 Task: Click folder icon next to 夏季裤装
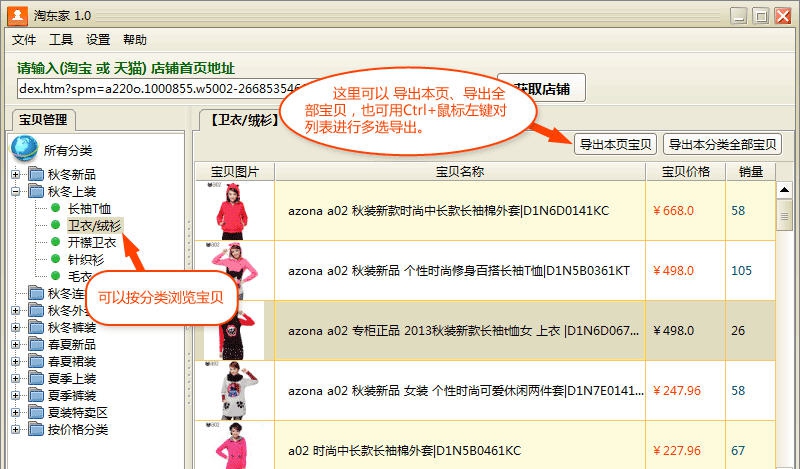coord(36,396)
